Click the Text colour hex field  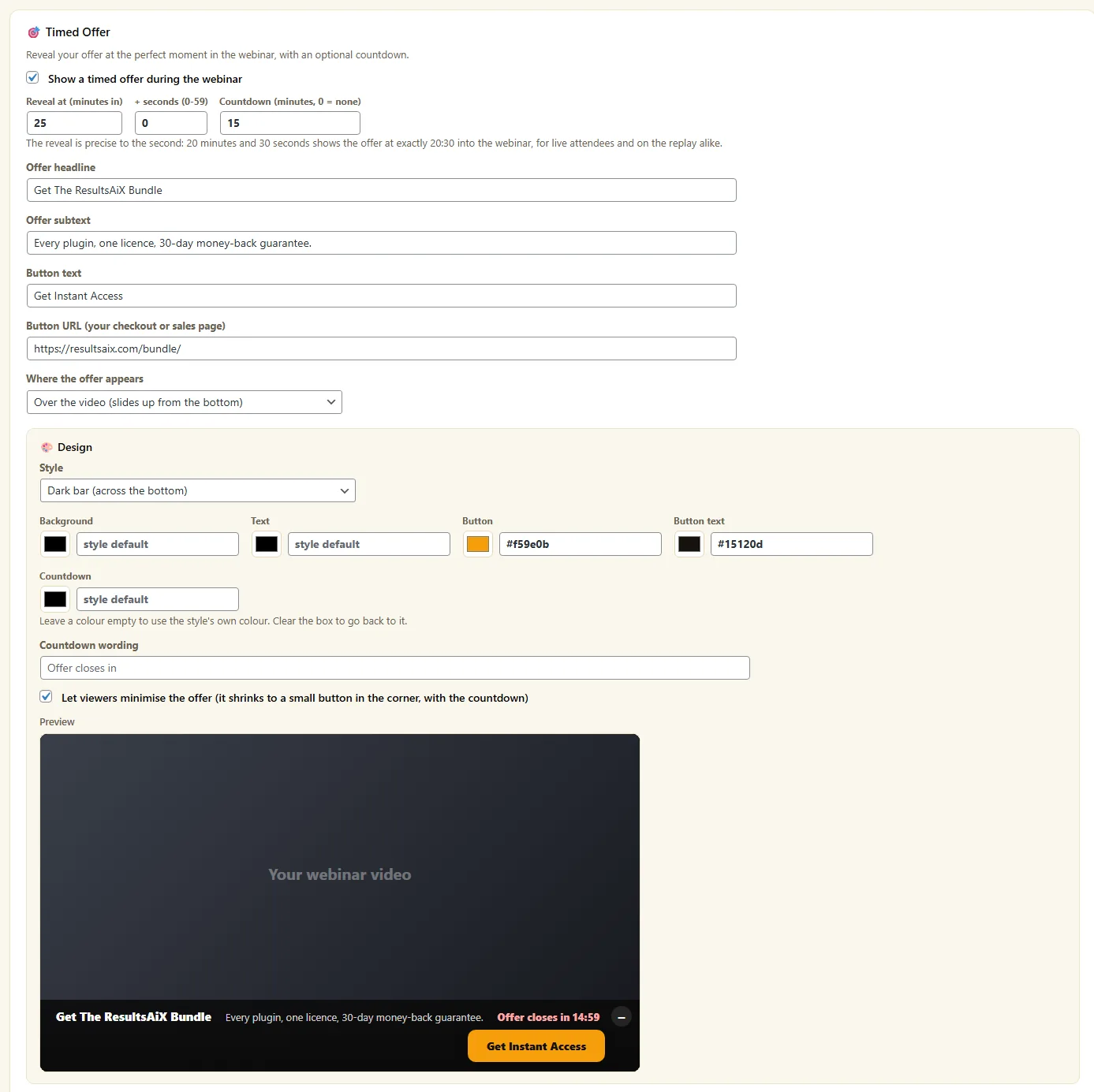pos(369,544)
